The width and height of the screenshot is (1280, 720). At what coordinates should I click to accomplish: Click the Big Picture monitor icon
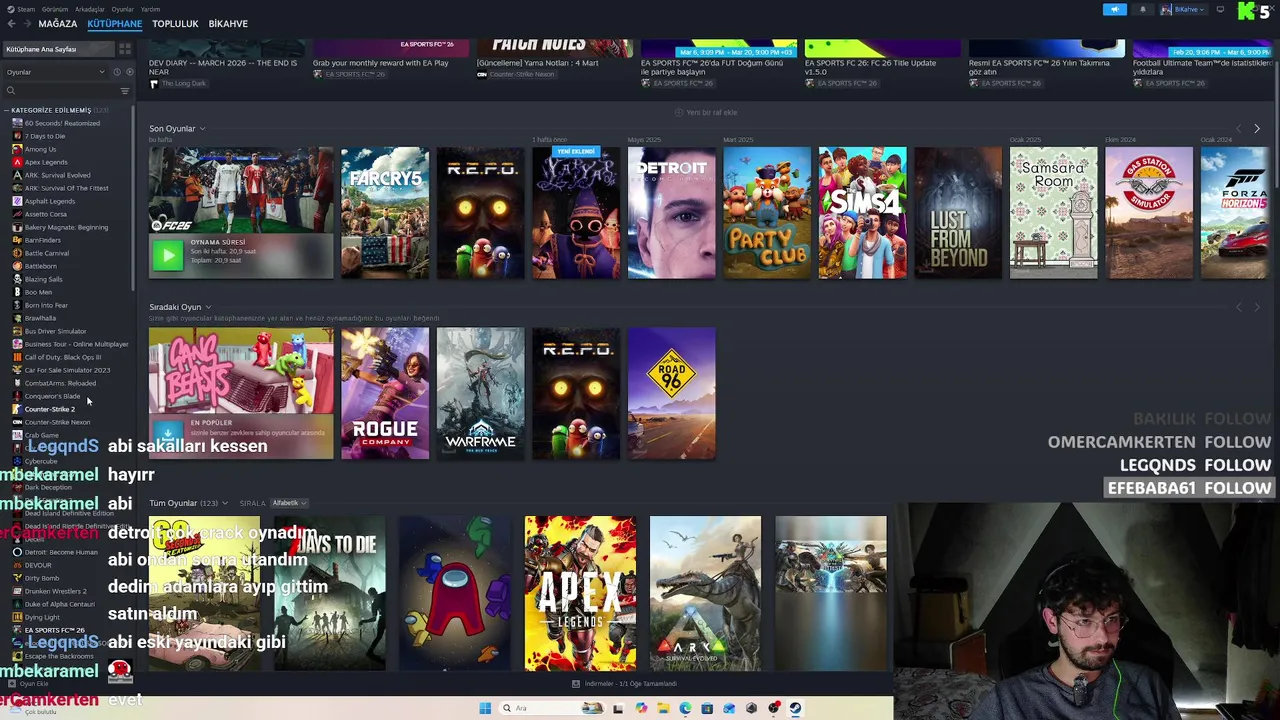pos(1220,9)
